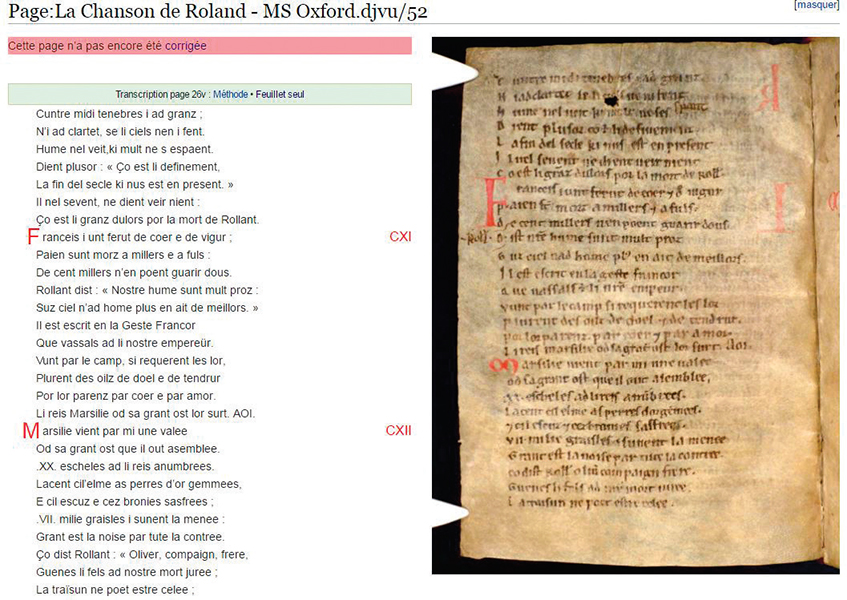Click the line 'De cent millers n'en poent guarir'

pyautogui.click(x=133, y=273)
